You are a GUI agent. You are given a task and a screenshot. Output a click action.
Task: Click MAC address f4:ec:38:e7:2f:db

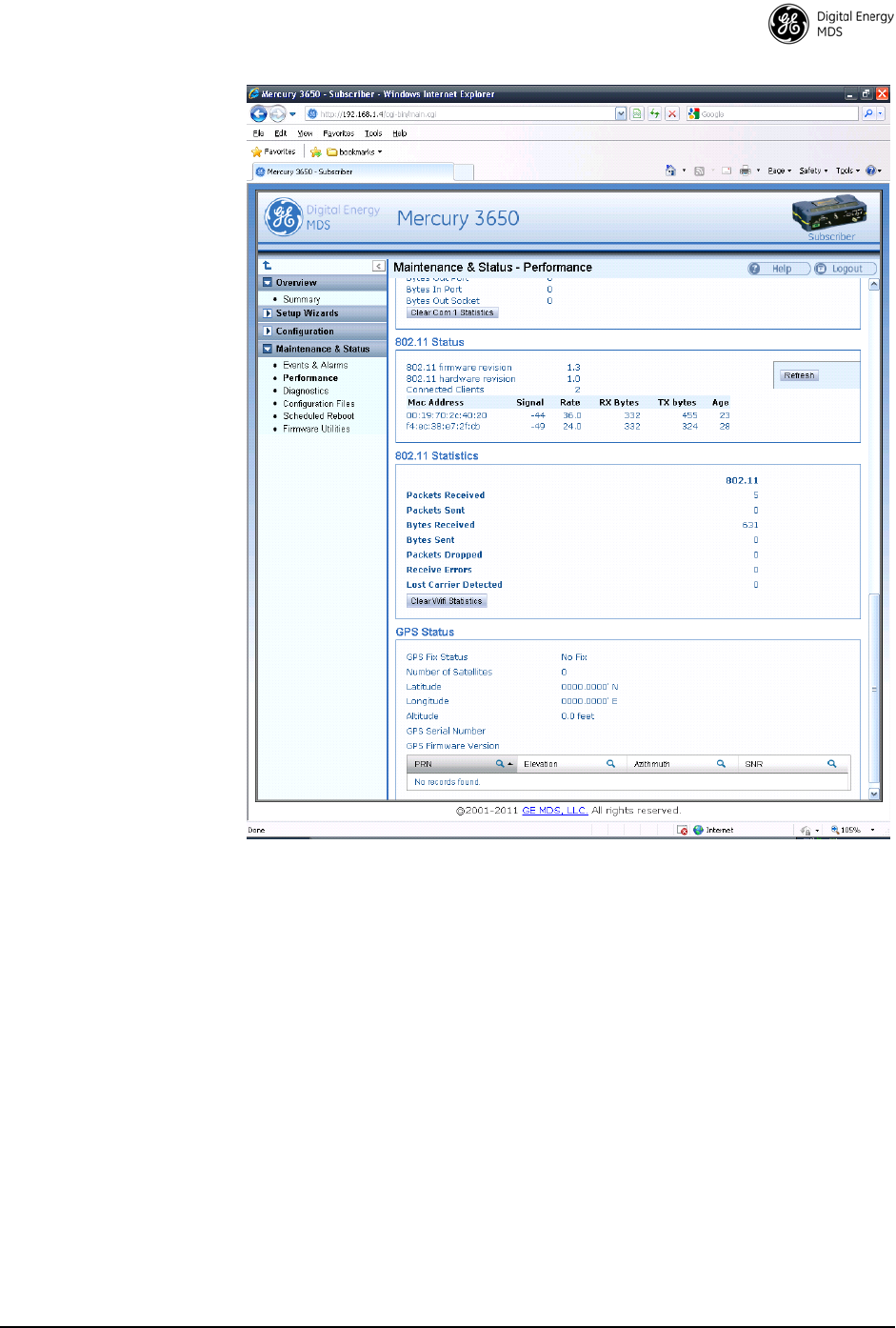click(443, 427)
